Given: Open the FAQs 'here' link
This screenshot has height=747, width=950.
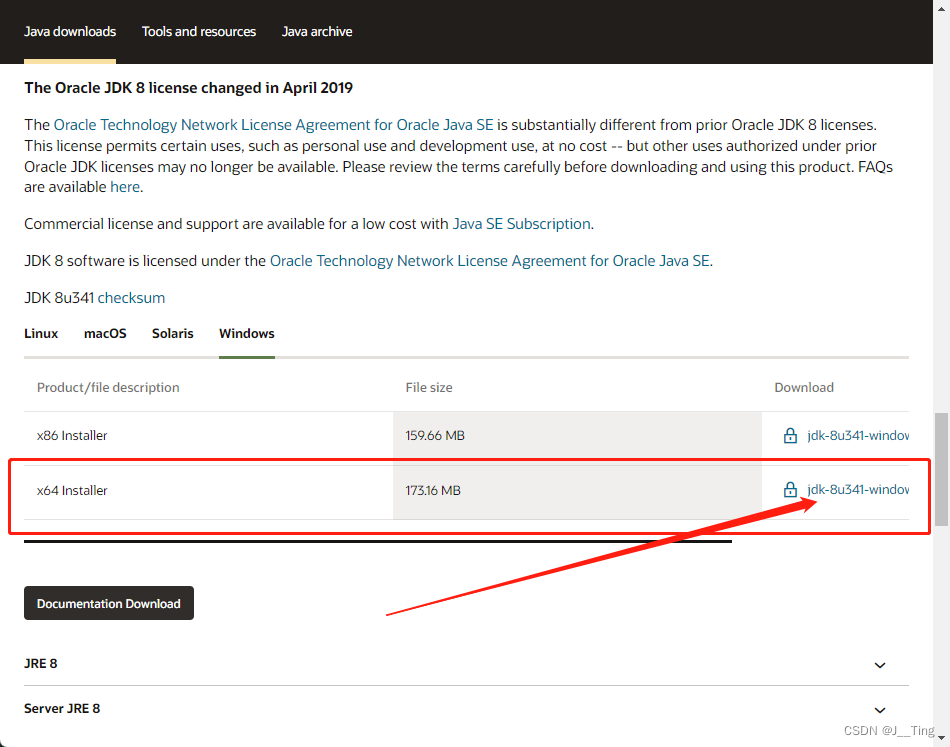Looking at the screenshot, I should [125, 187].
